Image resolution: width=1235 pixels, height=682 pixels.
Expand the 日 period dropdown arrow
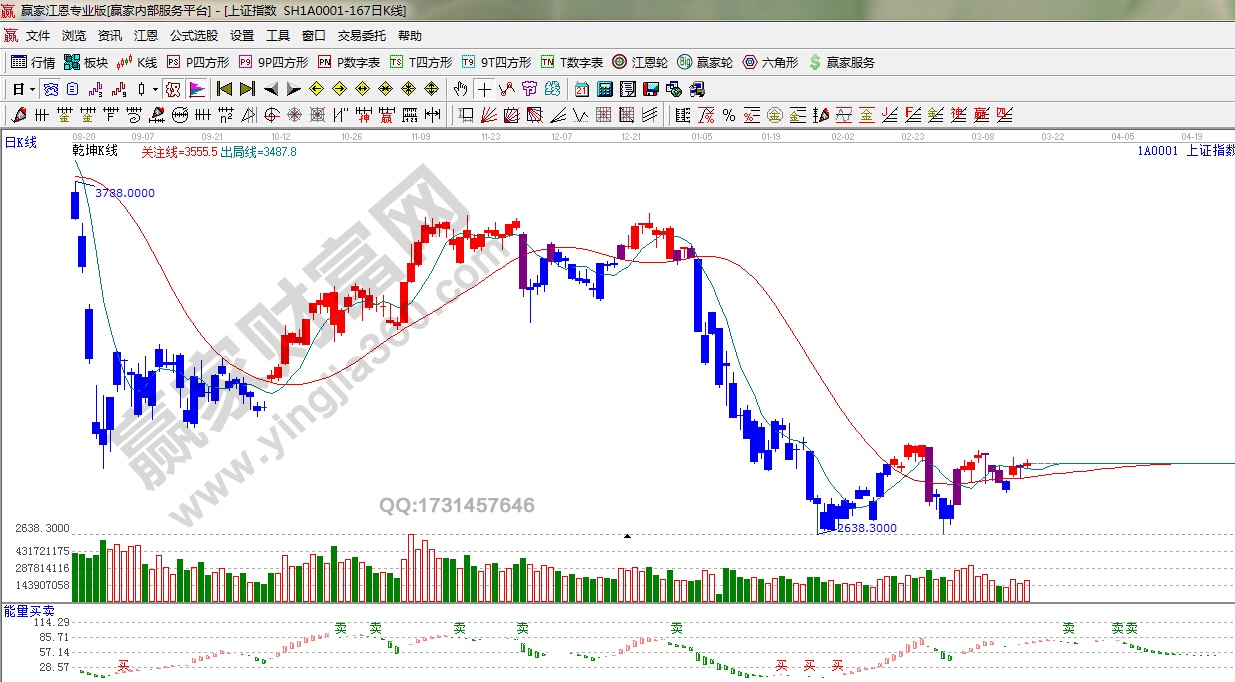tap(32, 89)
